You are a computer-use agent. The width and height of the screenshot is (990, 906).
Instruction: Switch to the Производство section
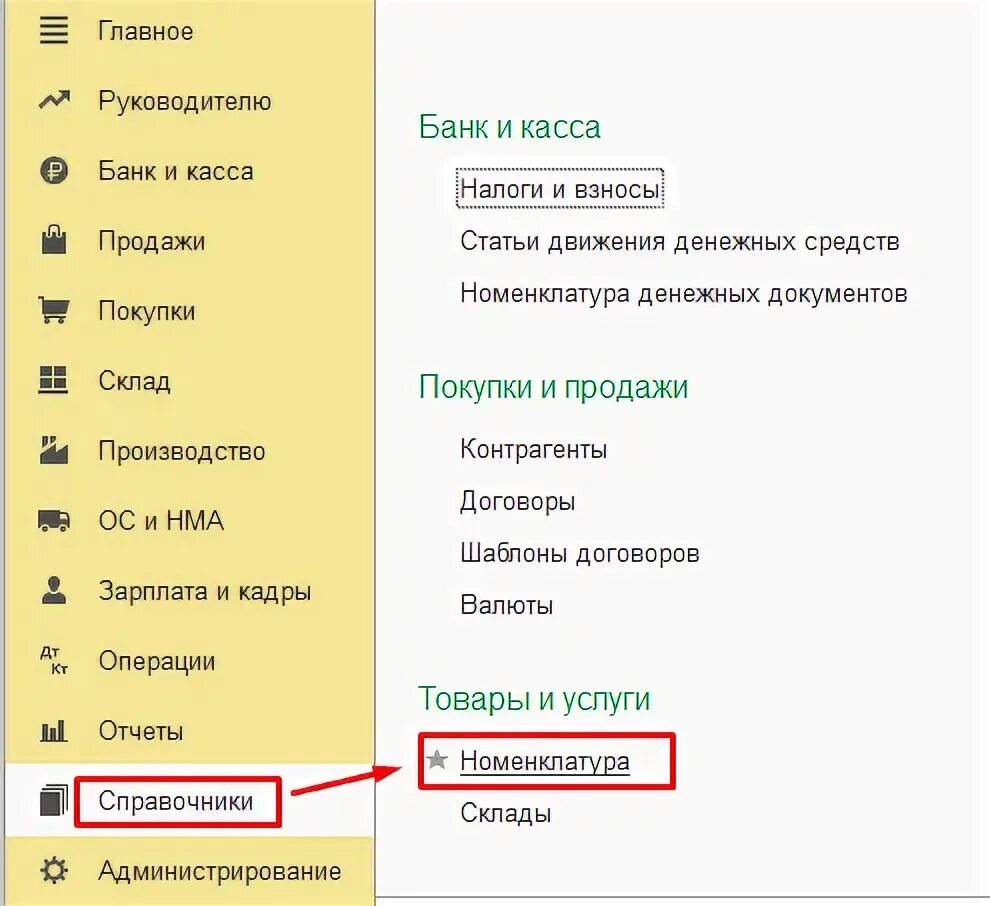(x=182, y=451)
